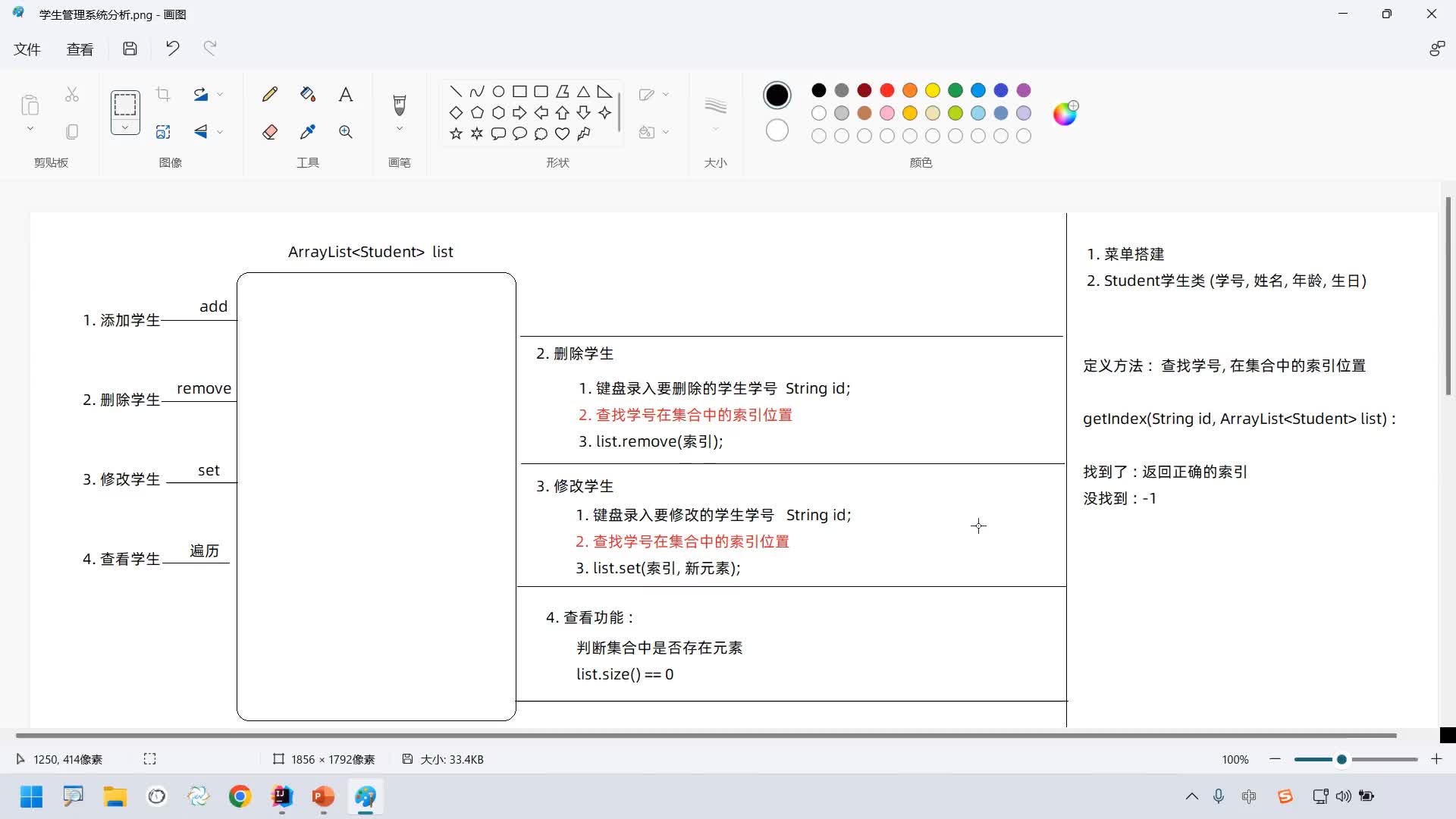1456x819 pixels.
Task: Open PowerPoint from the taskbar
Action: (323, 796)
